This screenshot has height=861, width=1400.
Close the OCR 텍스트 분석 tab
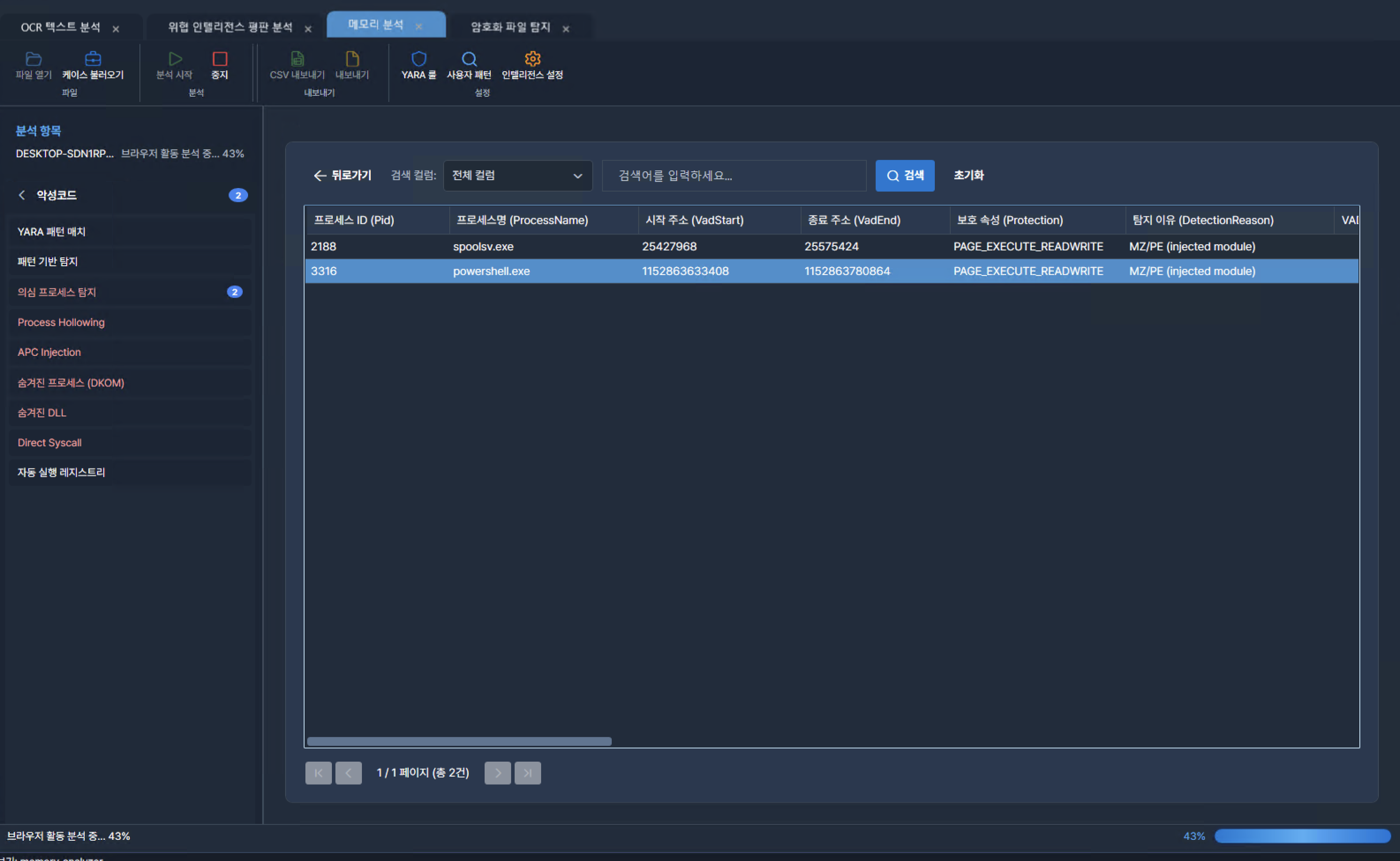116,28
